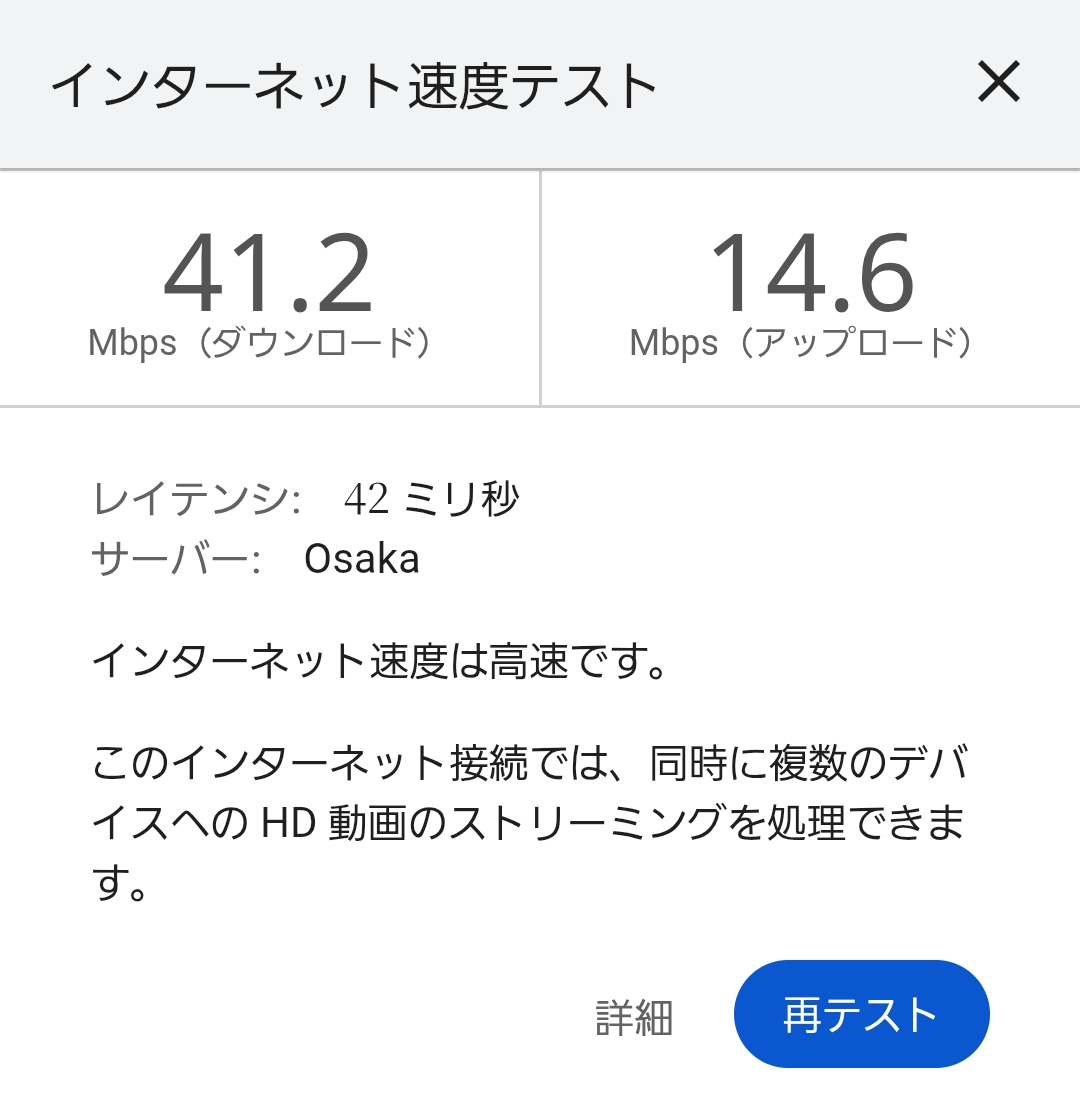This screenshot has height=1110, width=1080.
Task: Click the ミリ秒 unit text
Action: click(461, 499)
